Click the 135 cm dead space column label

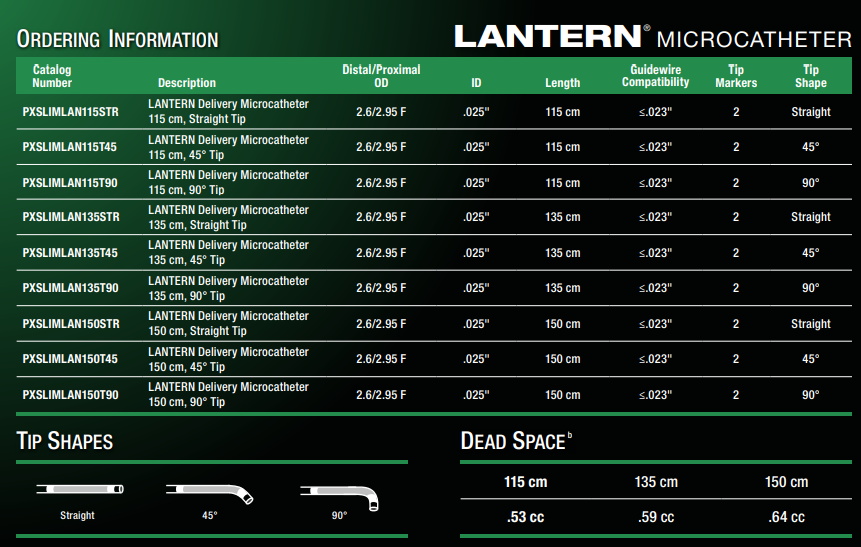coord(656,482)
